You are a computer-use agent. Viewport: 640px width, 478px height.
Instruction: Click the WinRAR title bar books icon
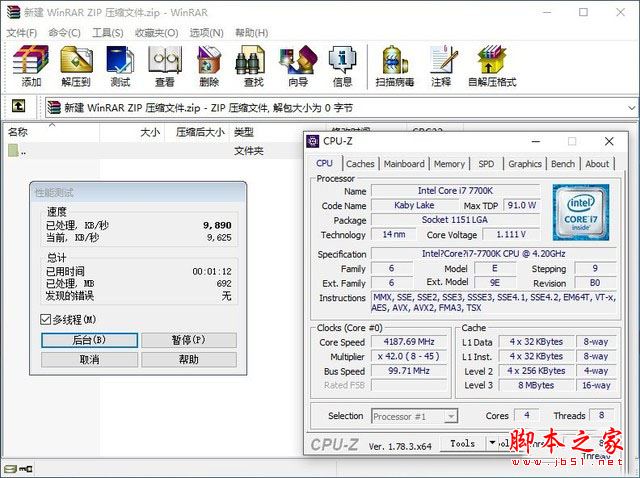13,12
